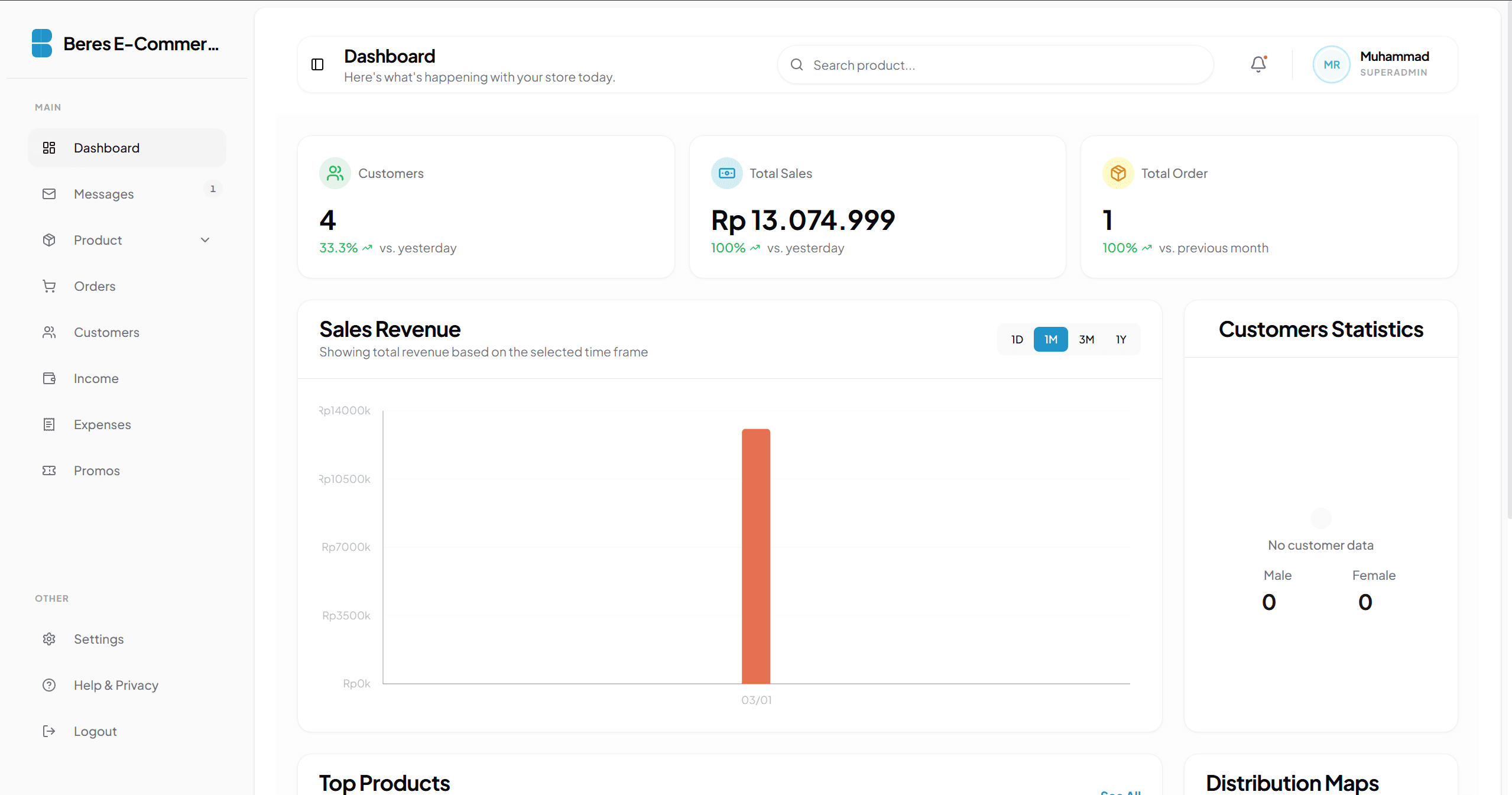The width and height of the screenshot is (1512, 795).
Task: Go to Messages in the sidebar
Action: [127, 194]
